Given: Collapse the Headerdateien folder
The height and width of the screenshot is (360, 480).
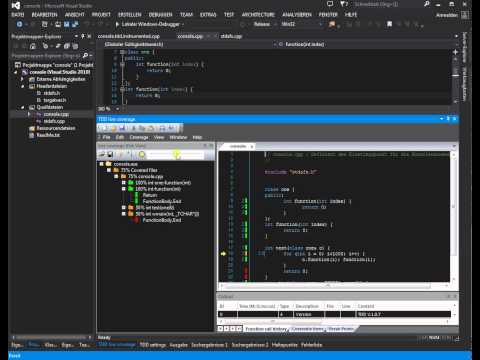Looking at the screenshot, I should [22, 86].
